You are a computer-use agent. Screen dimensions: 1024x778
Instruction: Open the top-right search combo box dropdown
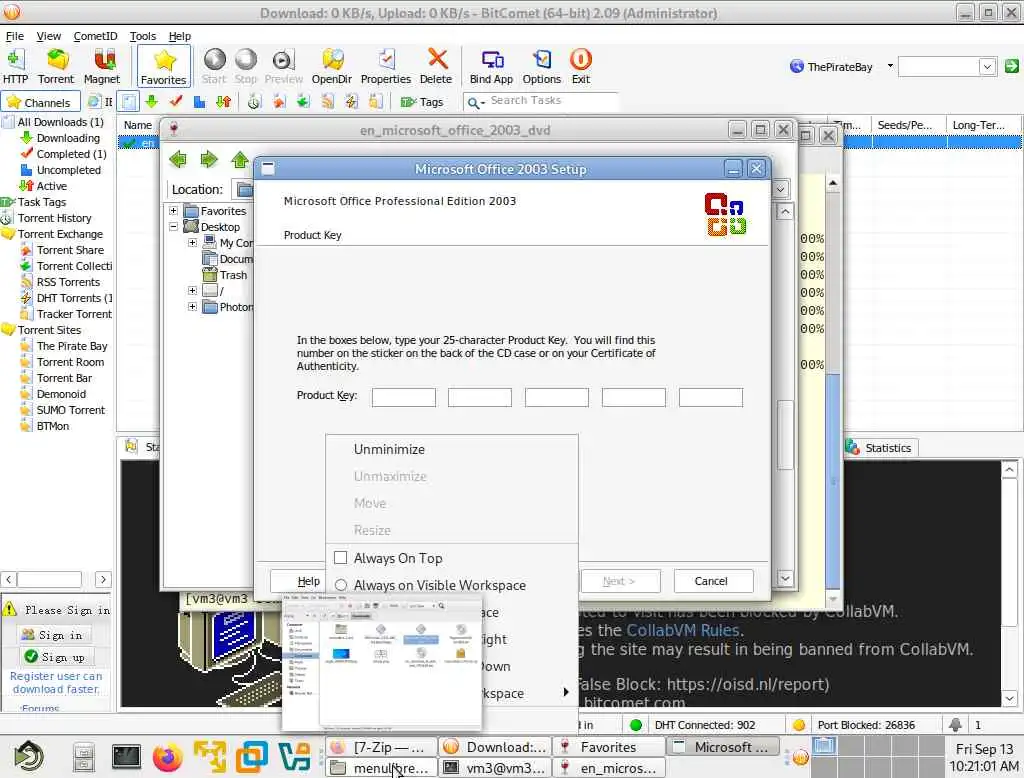(987, 66)
